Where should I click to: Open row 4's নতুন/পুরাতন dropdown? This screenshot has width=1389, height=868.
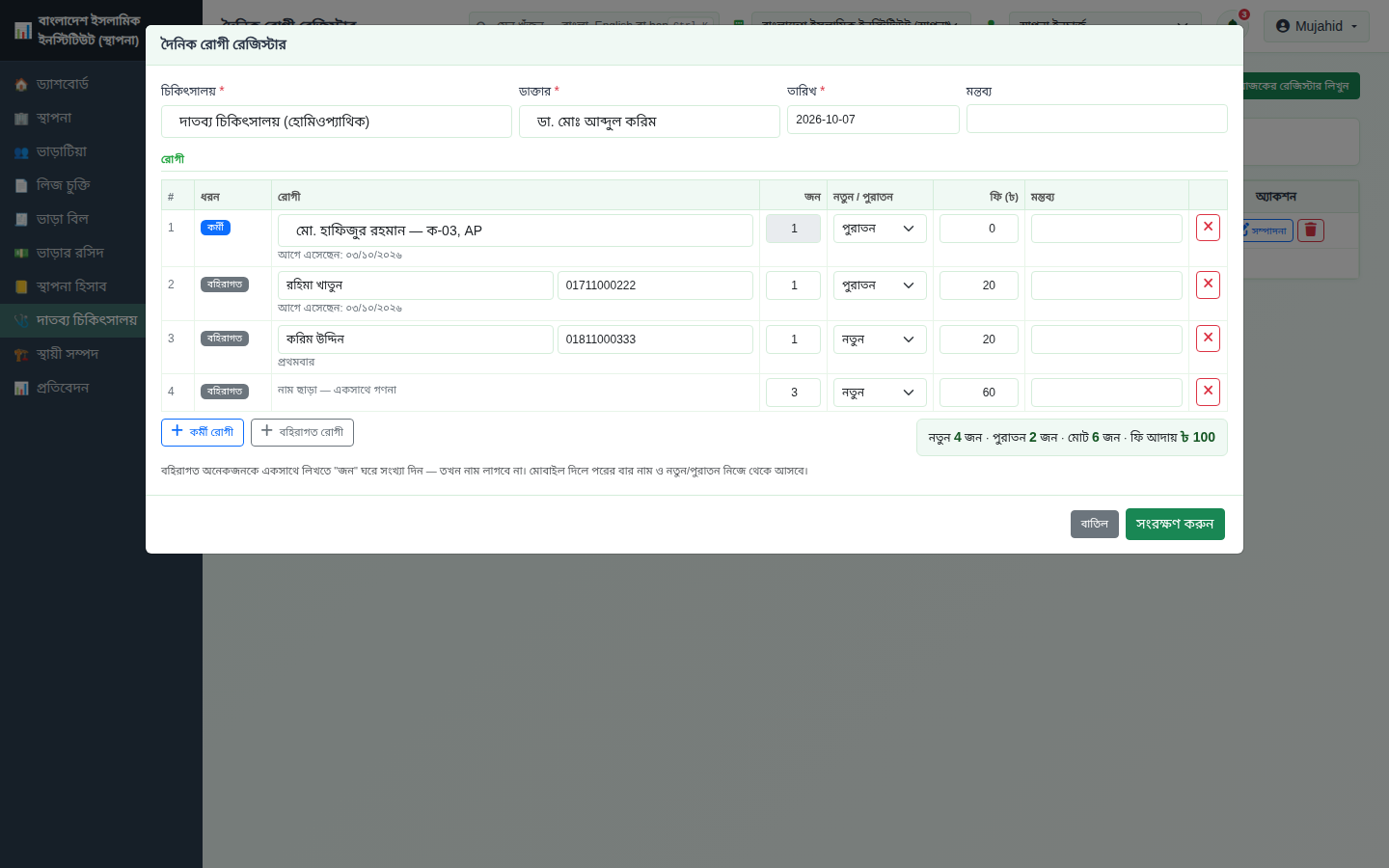[880, 393]
